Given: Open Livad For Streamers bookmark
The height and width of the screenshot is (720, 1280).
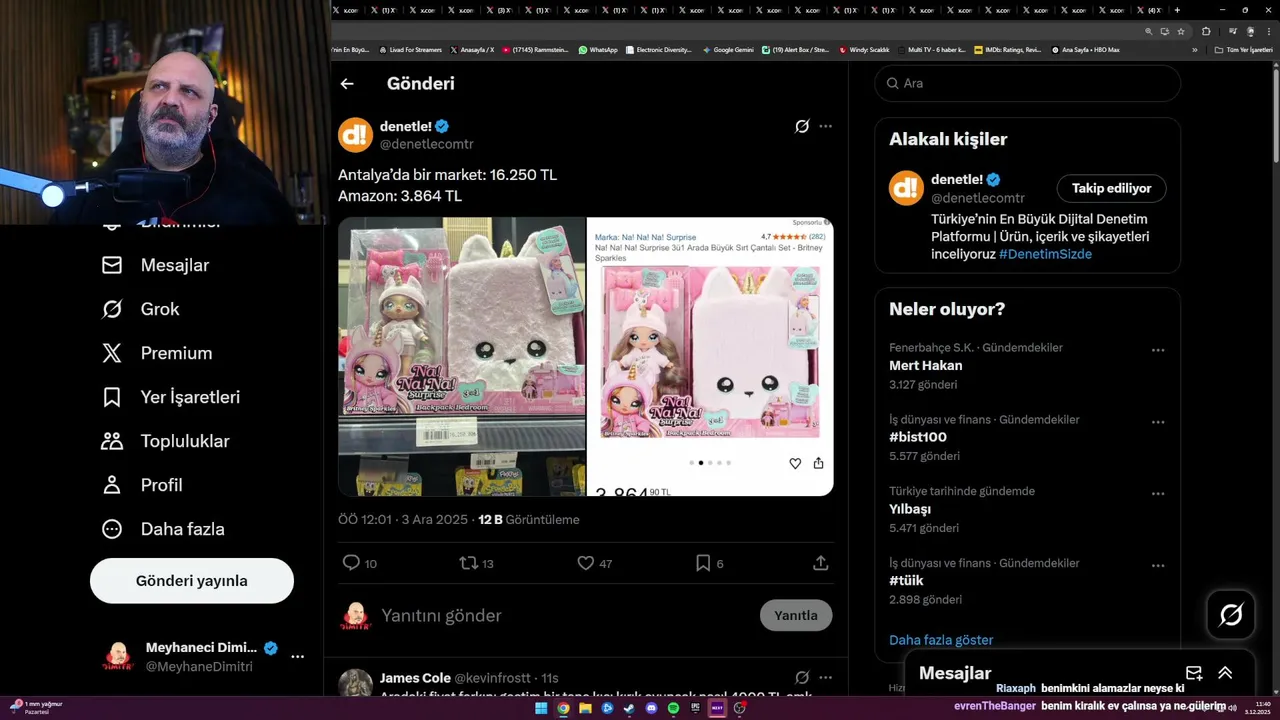Looking at the screenshot, I should (410, 49).
